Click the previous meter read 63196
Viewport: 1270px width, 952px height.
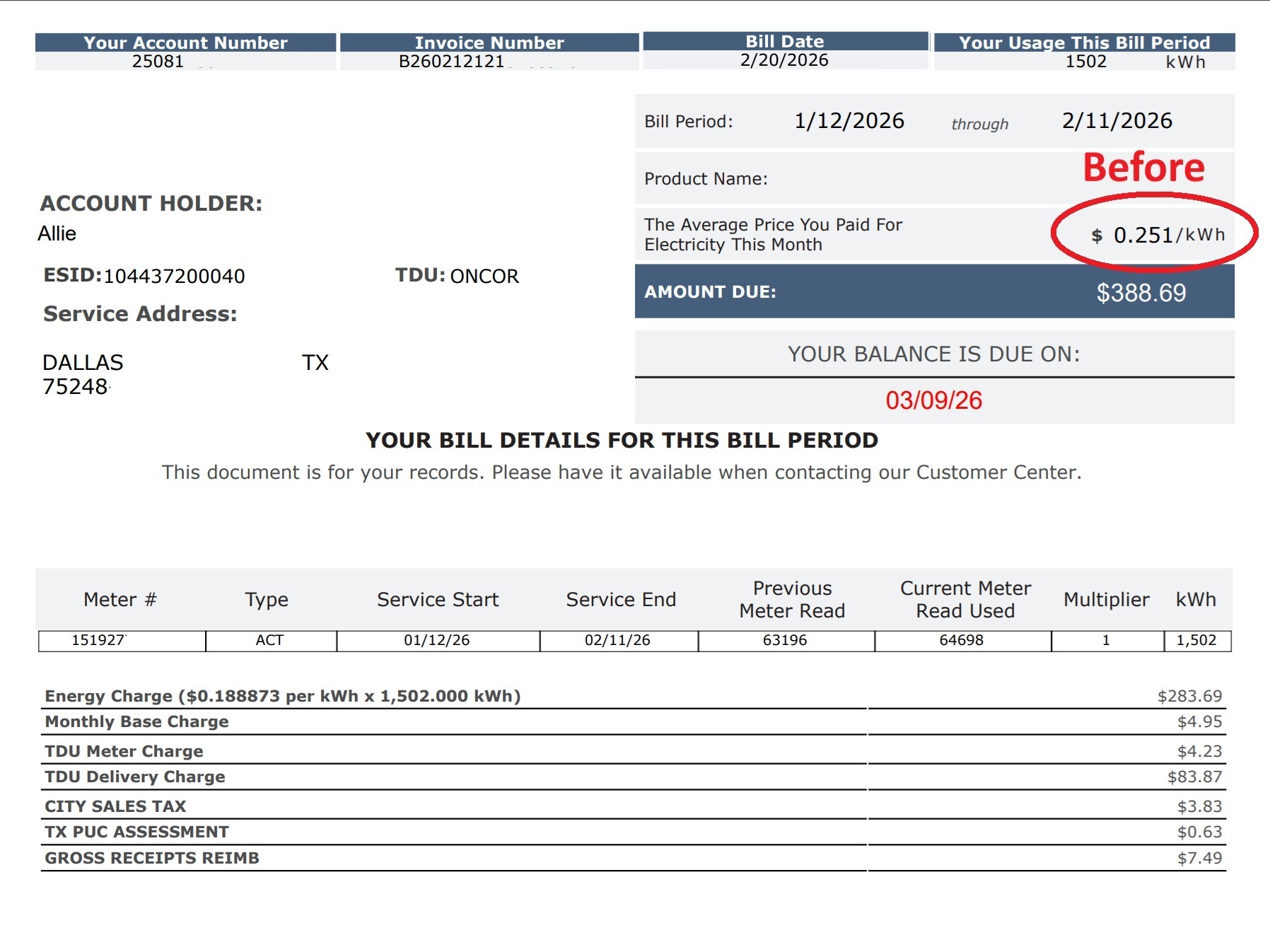pos(784,640)
